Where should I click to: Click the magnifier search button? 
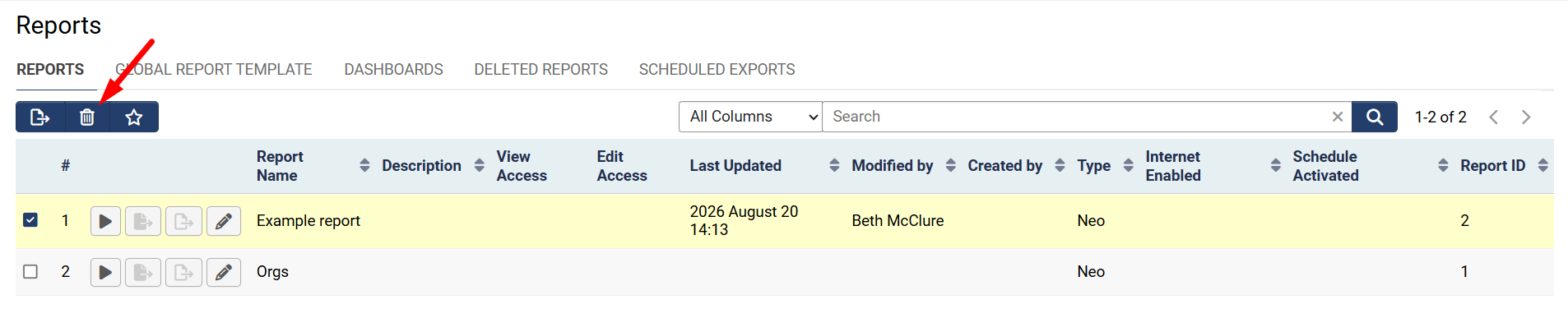1375,117
